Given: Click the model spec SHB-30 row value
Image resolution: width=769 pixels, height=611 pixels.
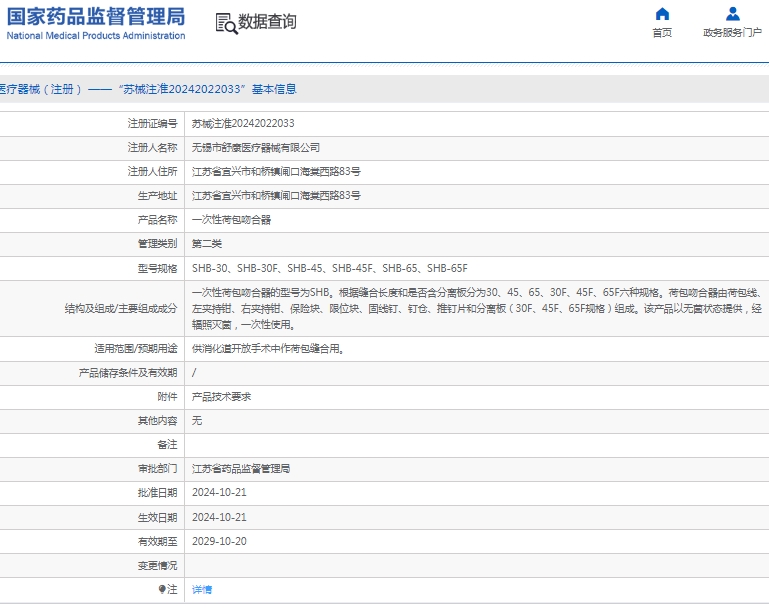Looking at the screenshot, I should point(329,268).
